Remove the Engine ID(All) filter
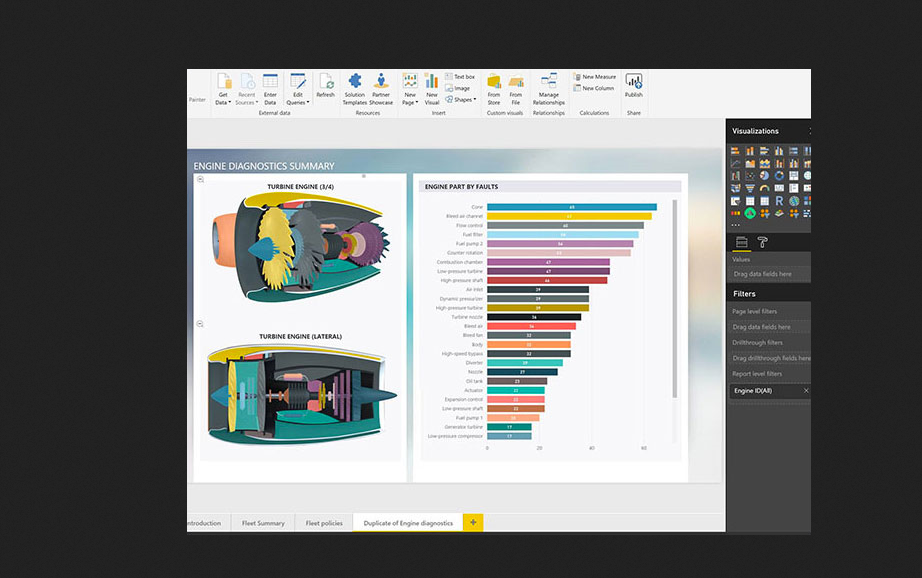Image resolution: width=922 pixels, height=578 pixels. coord(806,390)
